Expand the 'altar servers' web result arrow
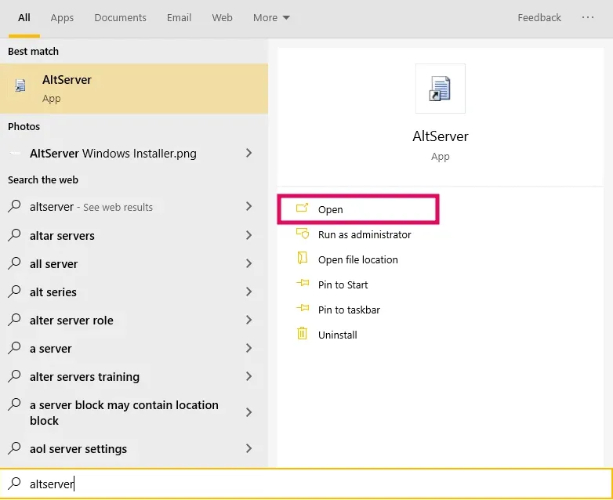The width and height of the screenshot is (613, 500). [x=249, y=236]
